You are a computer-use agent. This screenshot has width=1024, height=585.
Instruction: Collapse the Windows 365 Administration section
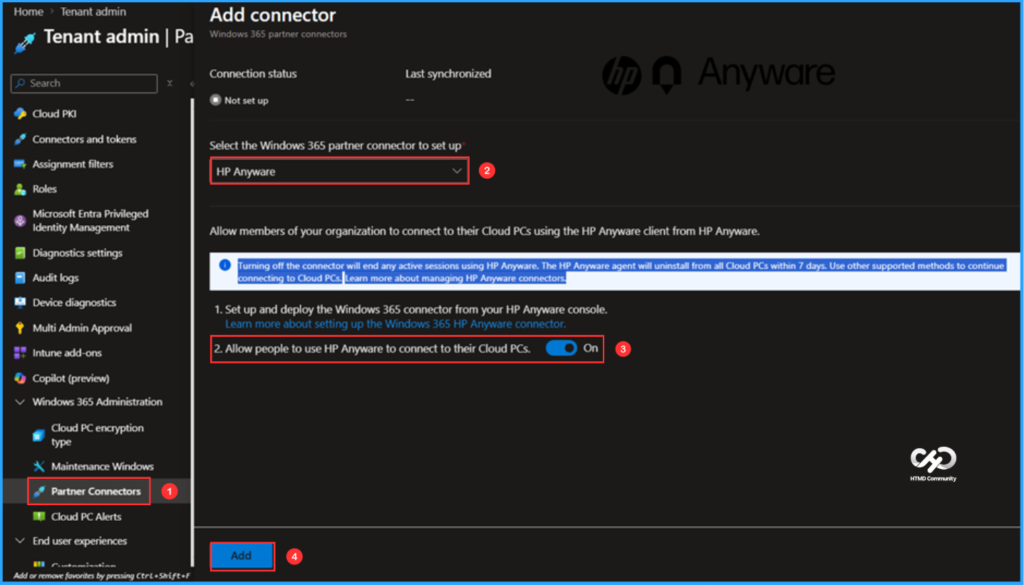(20, 401)
